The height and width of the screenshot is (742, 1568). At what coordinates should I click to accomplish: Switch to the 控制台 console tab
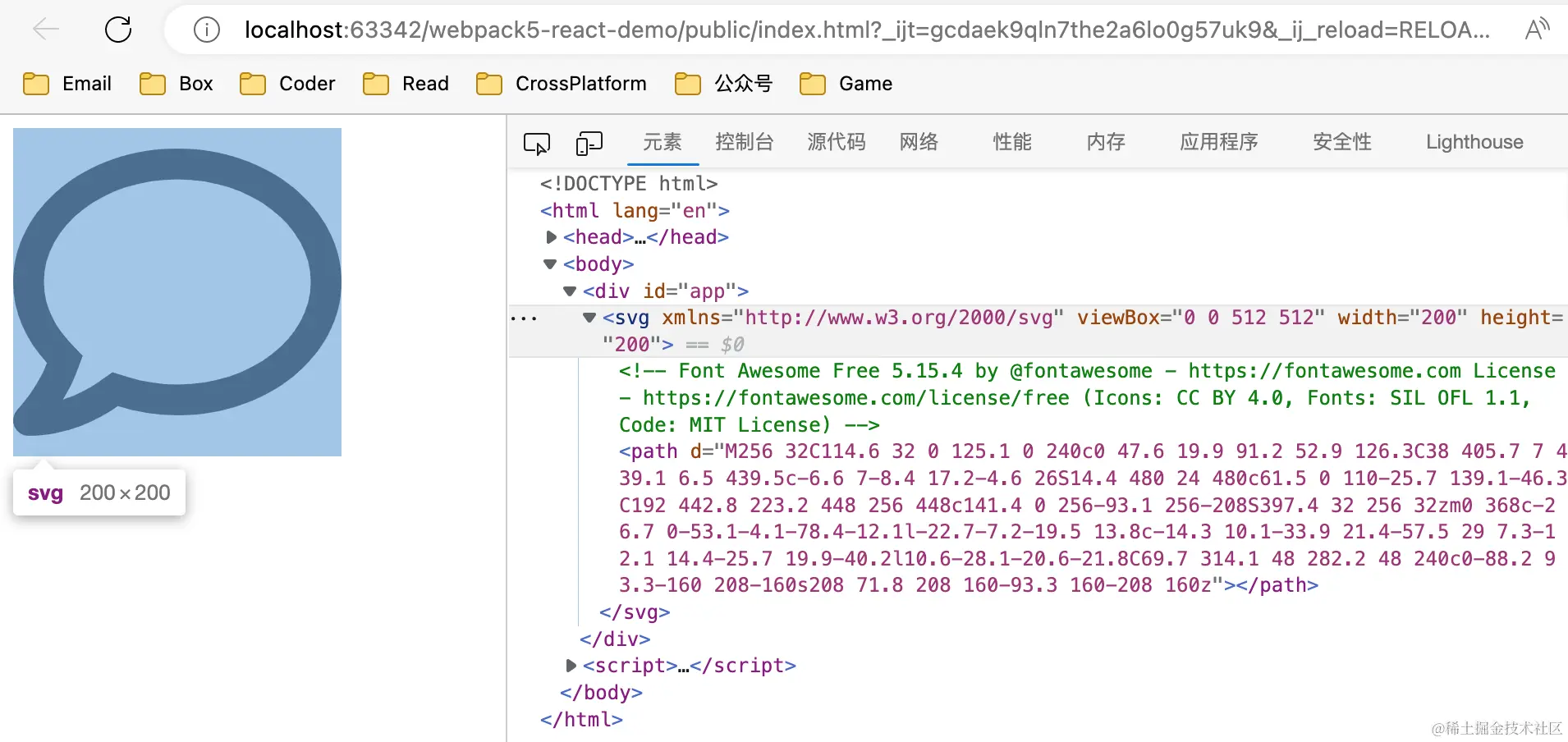coord(744,142)
